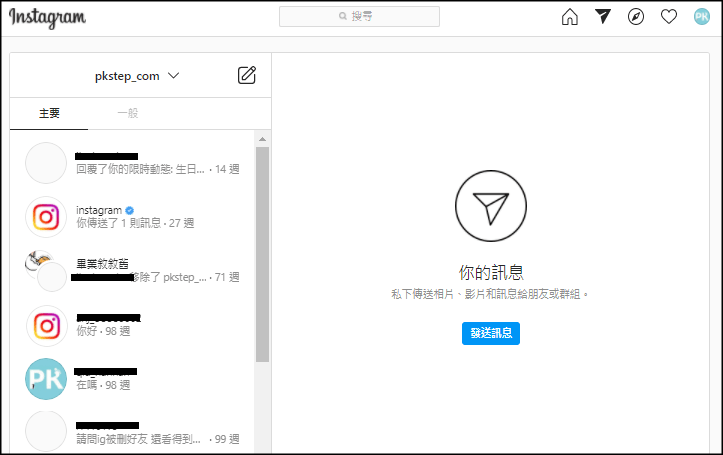Open the conversation saying 在嗎 · 98 週
This screenshot has width=723, height=455.
(x=132, y=379)
